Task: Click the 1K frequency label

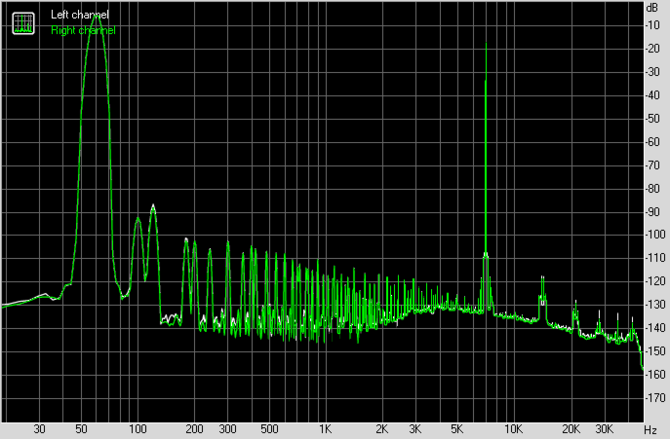Action: (326, 429)
